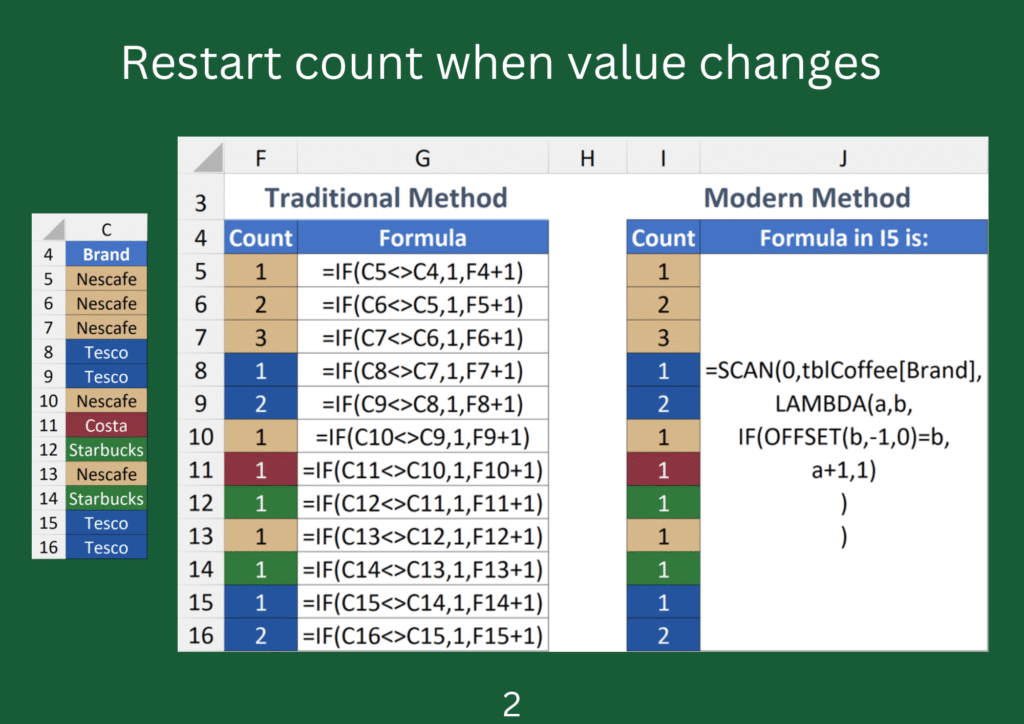Select column J header
This screenshot has height=724, width=1024.
[x=843, y=156]
